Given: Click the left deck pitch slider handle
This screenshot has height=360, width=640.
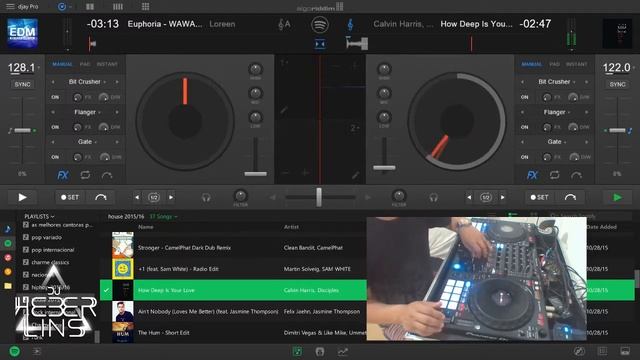Looking at the screenshot, I should pyautogui.click(x=22, y=131).
